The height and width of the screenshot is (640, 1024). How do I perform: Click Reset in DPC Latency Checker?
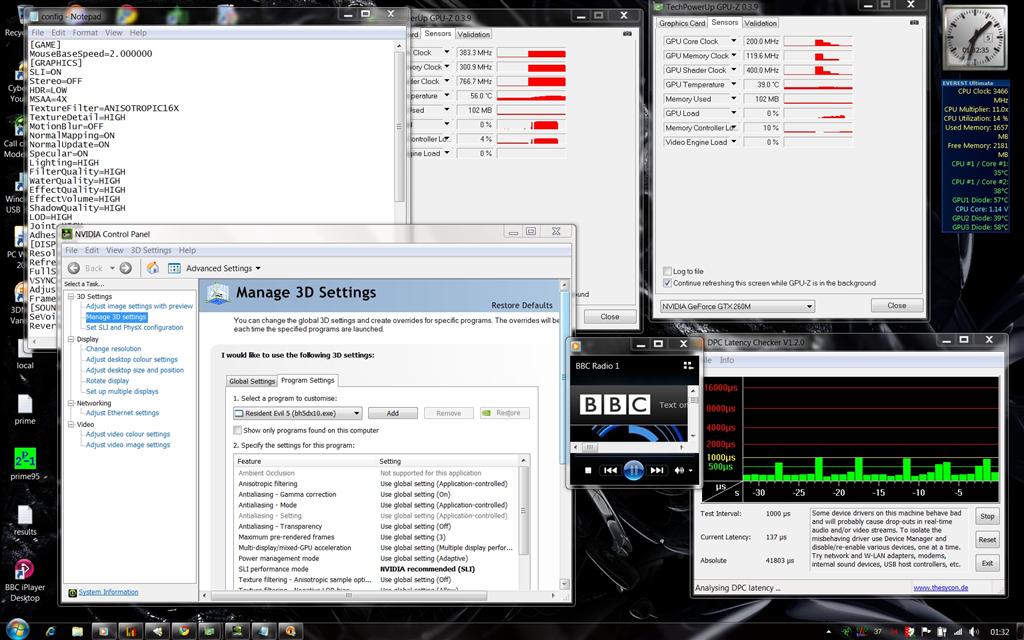click(987, 539)
